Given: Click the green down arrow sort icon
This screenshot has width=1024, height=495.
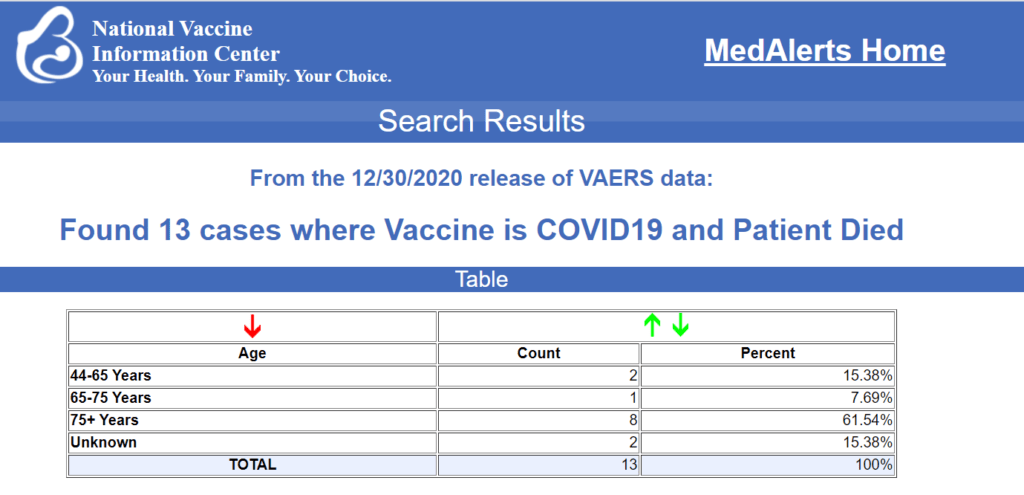Looking at the screenshot, I should click(x=680, y=325).
